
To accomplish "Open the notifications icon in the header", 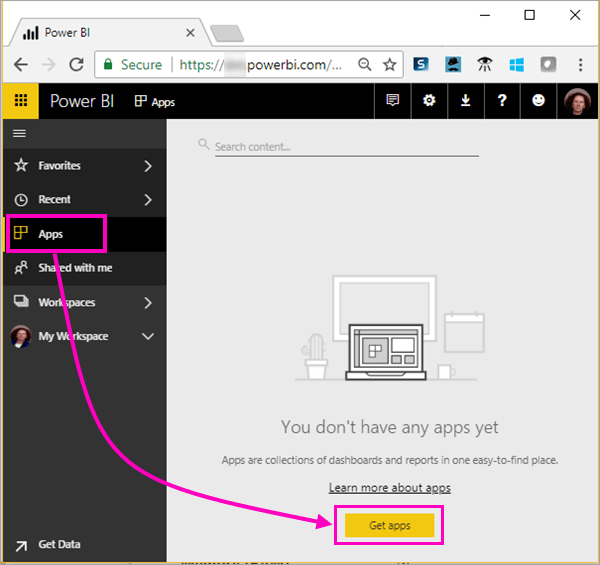I will [x=393, y=101].
